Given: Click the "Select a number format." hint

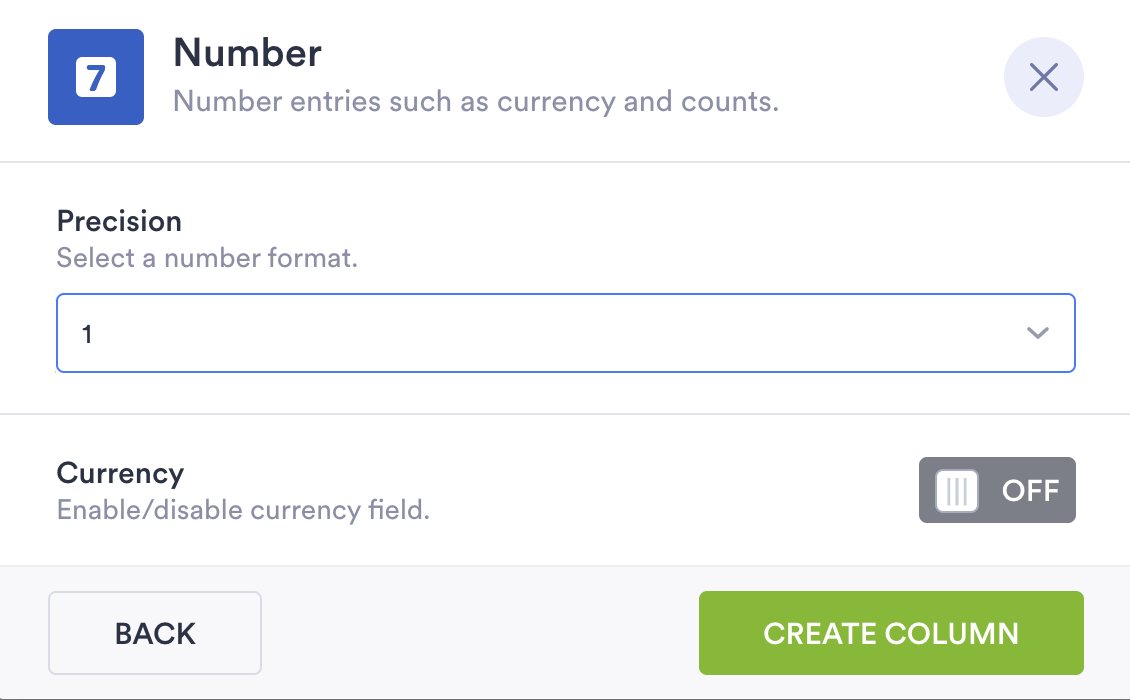Looking at the screenshot, I should 207,258.
